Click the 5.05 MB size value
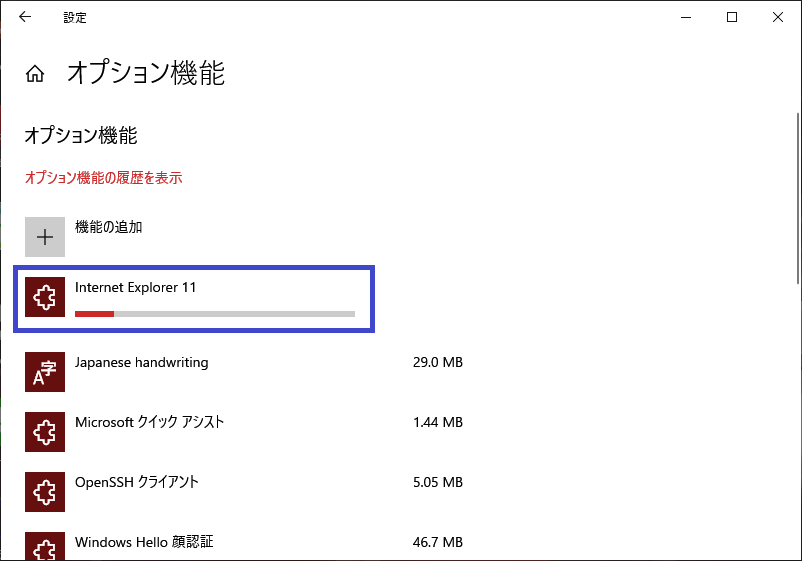The image size is (802, 561). [438, 482]
